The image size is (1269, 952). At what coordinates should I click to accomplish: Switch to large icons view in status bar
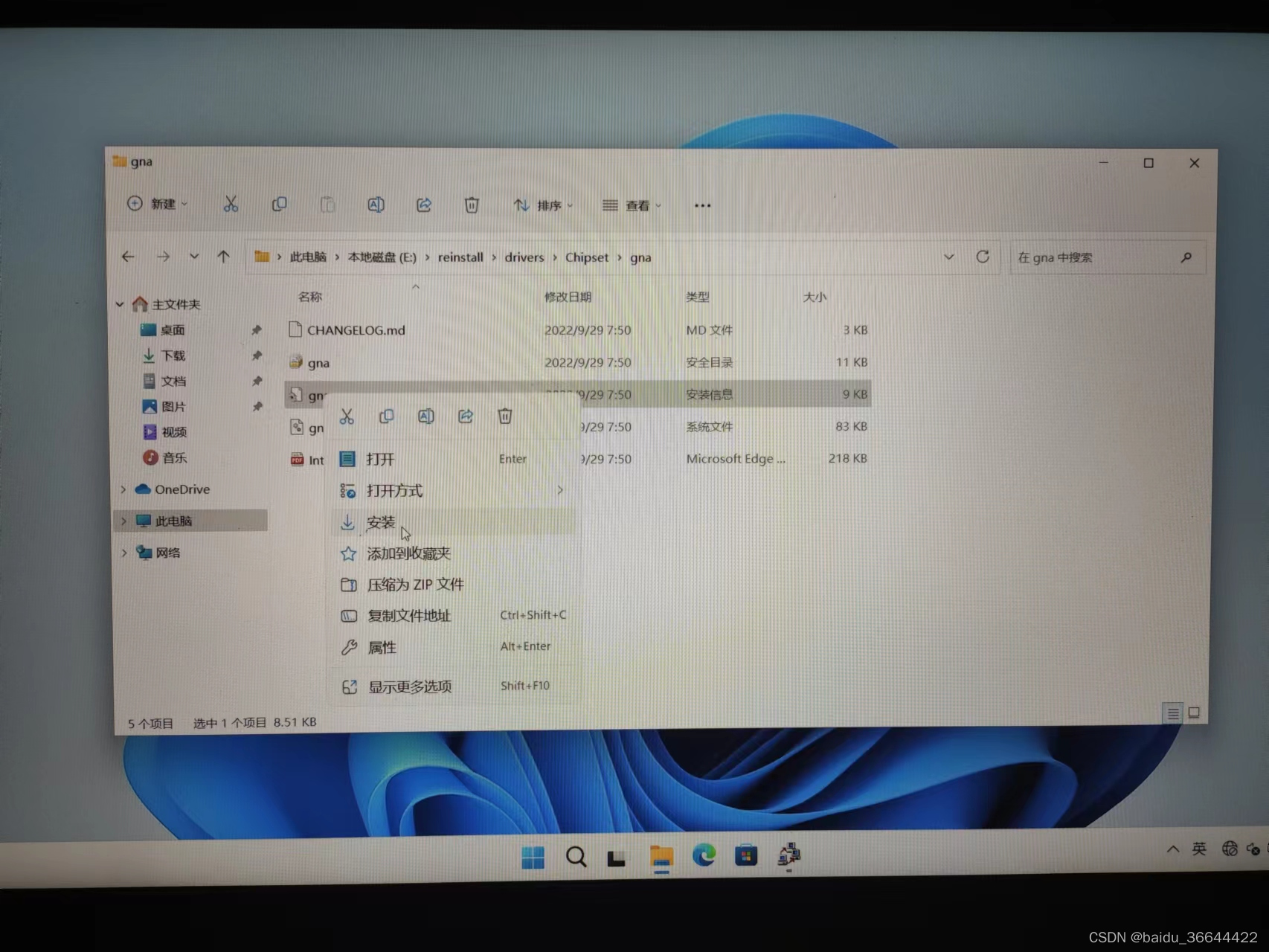click(x=1194, y=713)
